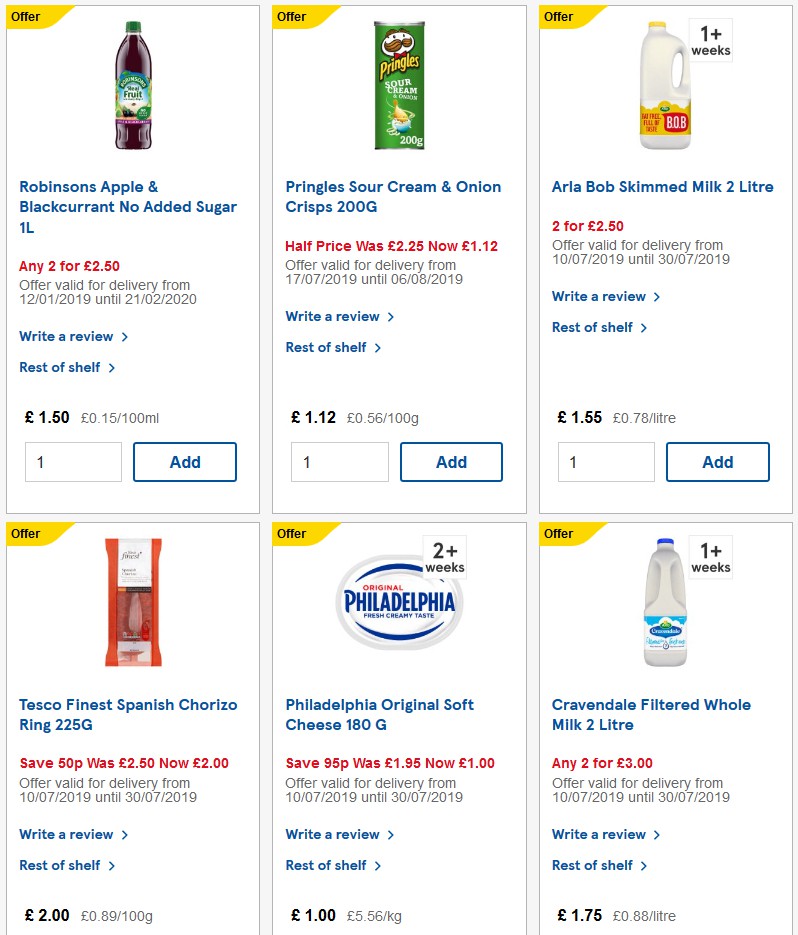
Task: Click the Pringles Sour Cream & Onion product image
Action: click(x=399, y=85)
